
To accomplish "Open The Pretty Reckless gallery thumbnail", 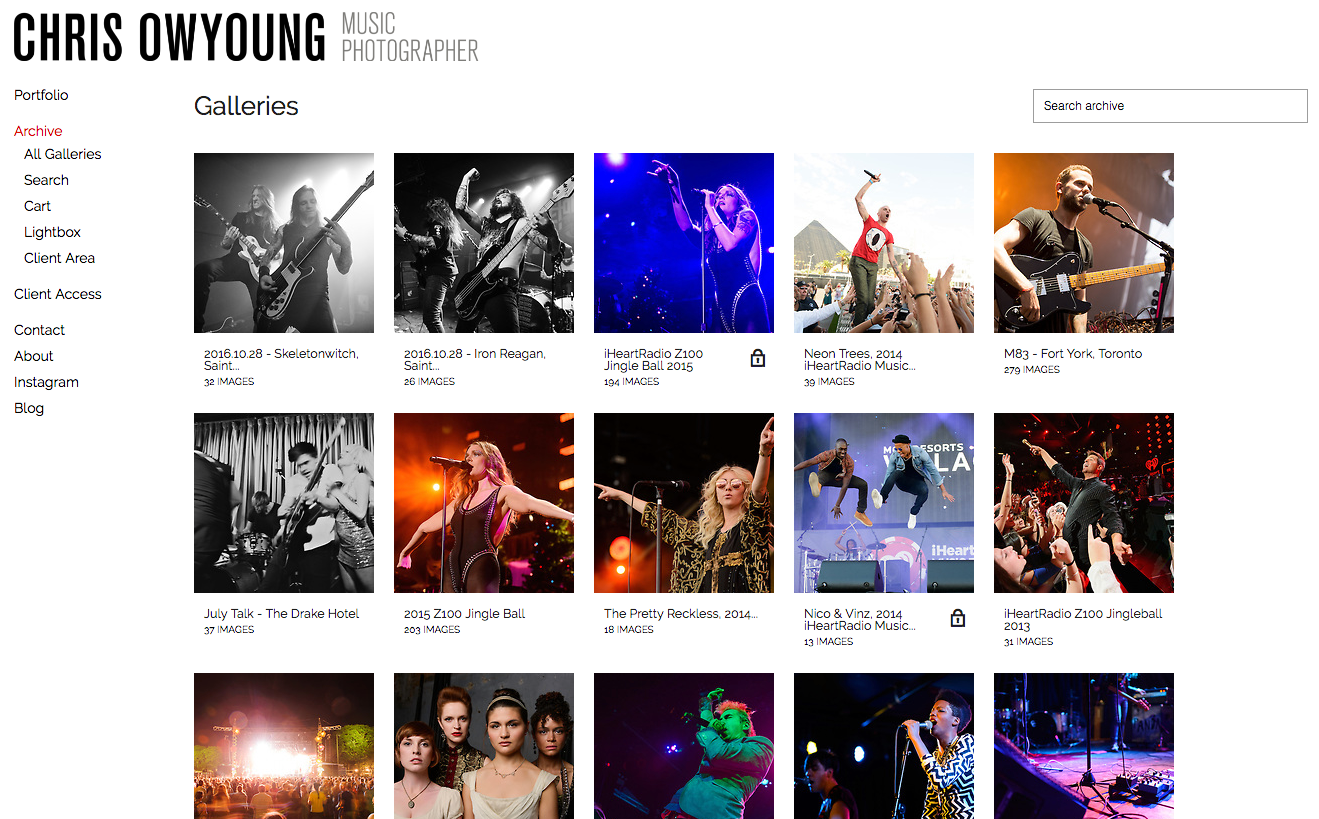I will (684, 503).
